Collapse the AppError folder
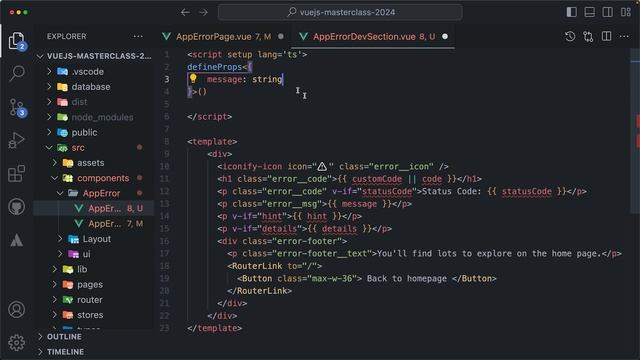Image resolution: width=640 pixels, height=360 pixels. pos(94,193)
